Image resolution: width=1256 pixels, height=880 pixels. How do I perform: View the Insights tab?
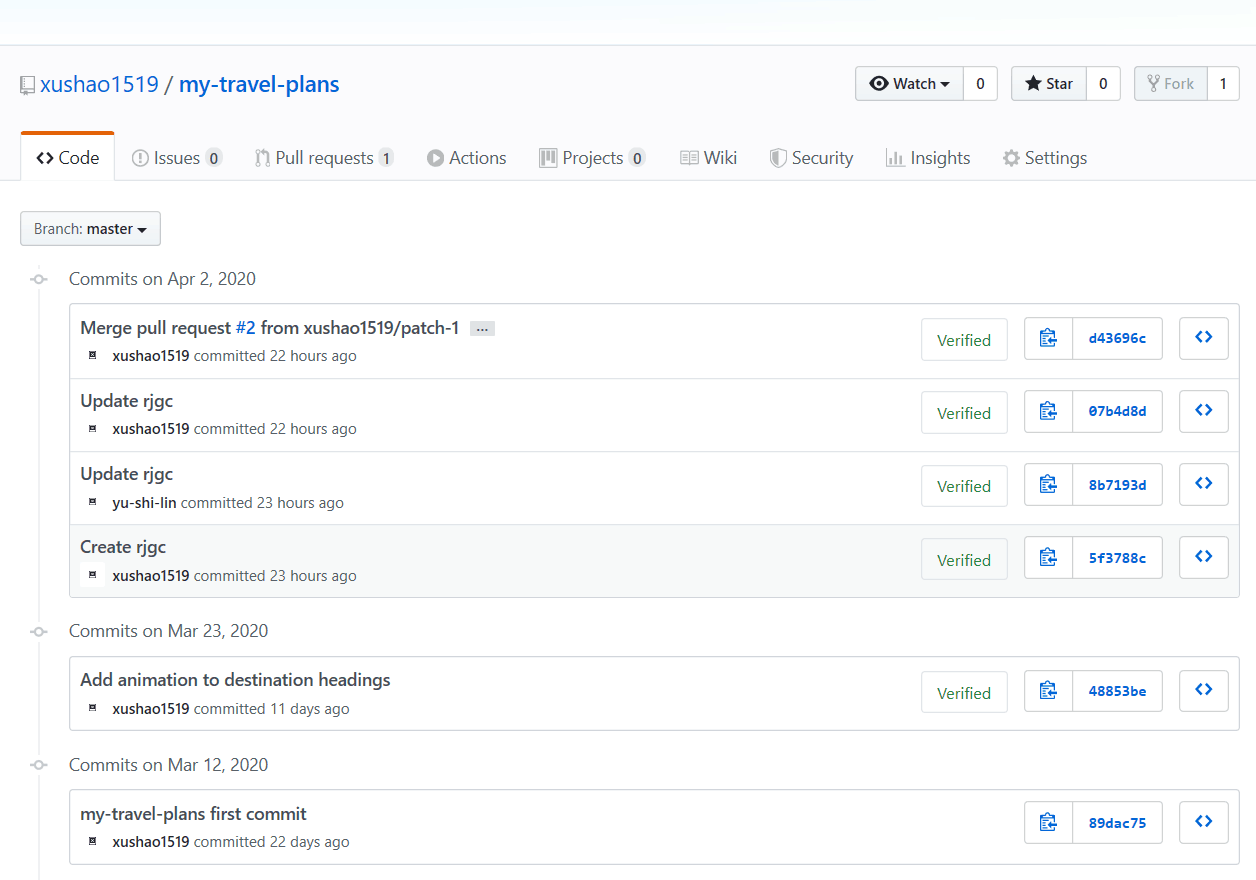[x=928, y=158]
